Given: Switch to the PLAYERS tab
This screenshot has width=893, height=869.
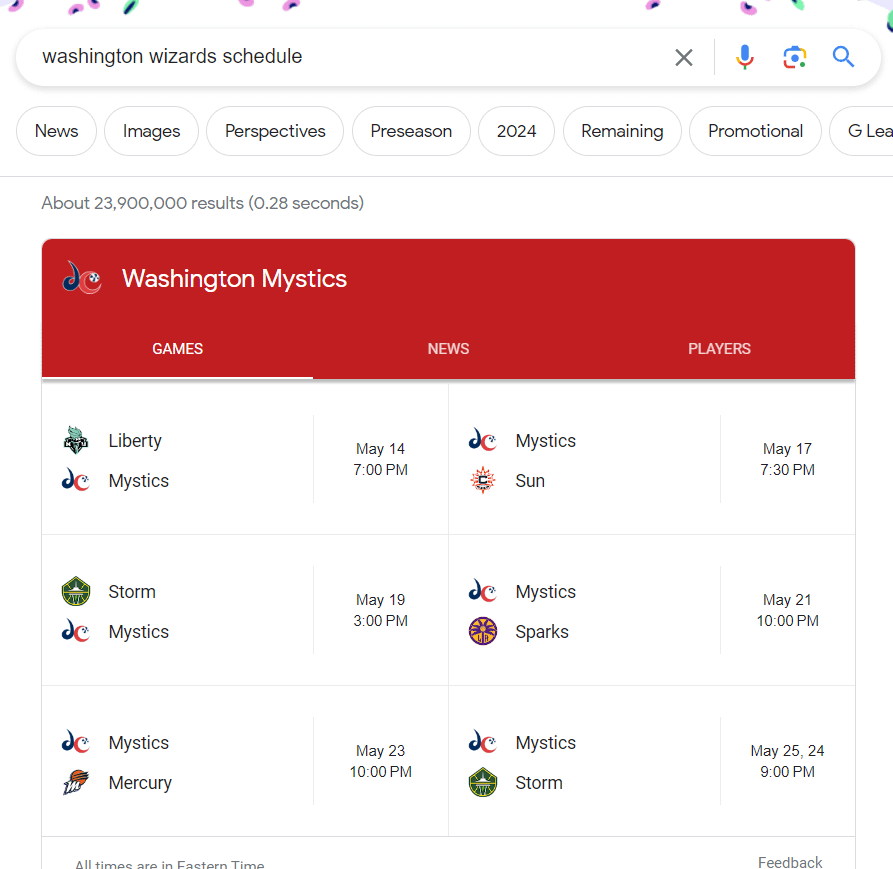Looking at the screenshot, I should [719, 349].
